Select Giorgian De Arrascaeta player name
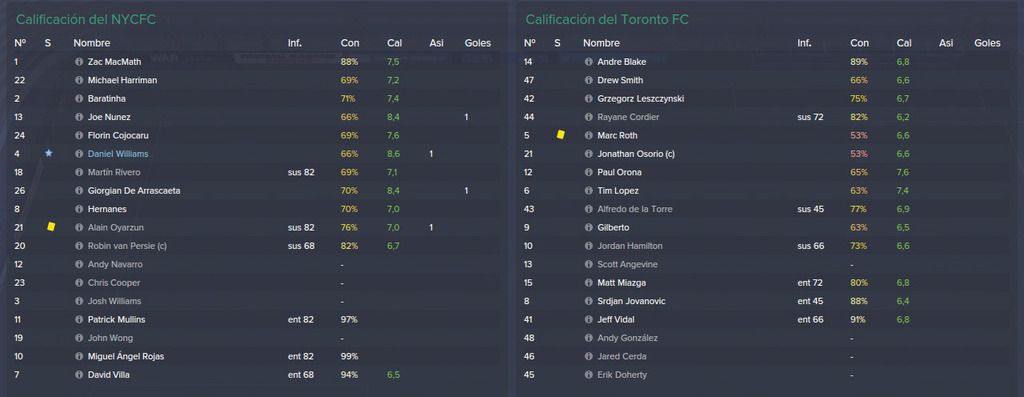 click(x=134, y=191)
